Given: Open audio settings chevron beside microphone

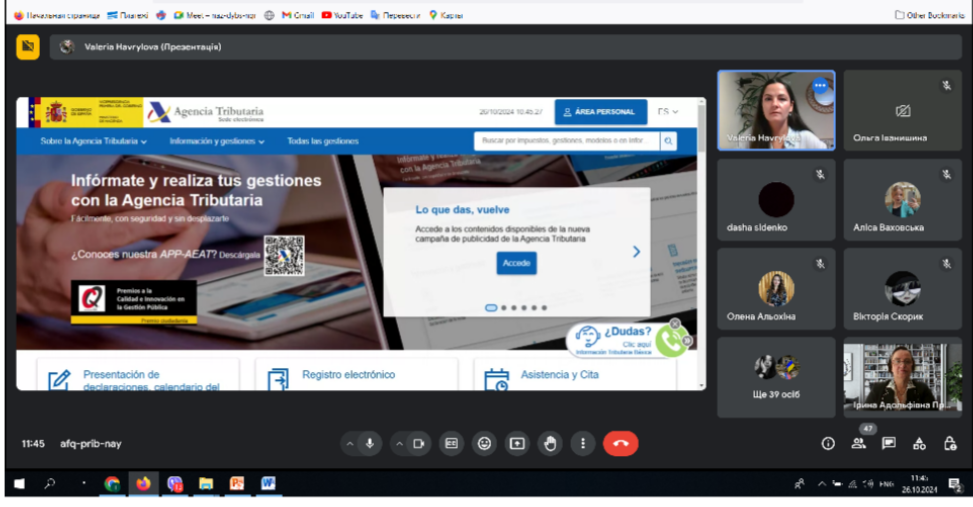Looking at the screenshot, I should tap(350, 444).
